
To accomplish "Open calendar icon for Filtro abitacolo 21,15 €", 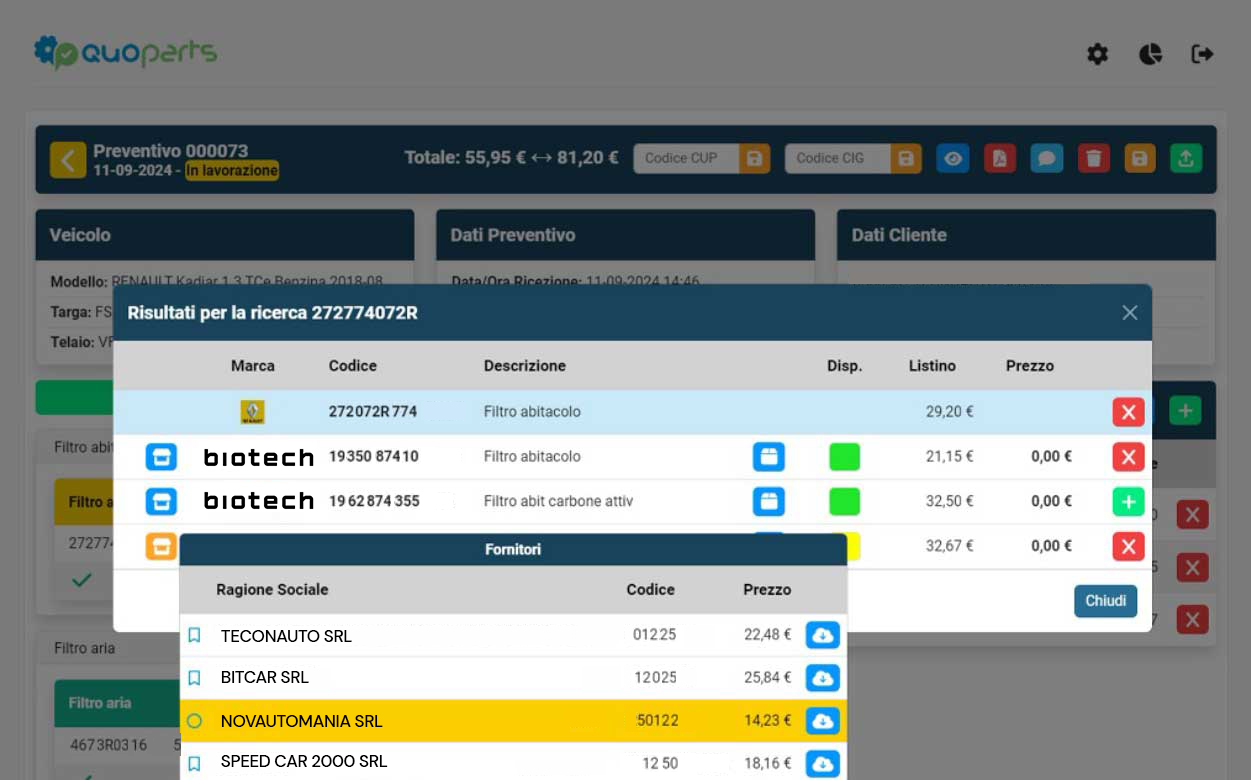I will click(x=769, y=457).
